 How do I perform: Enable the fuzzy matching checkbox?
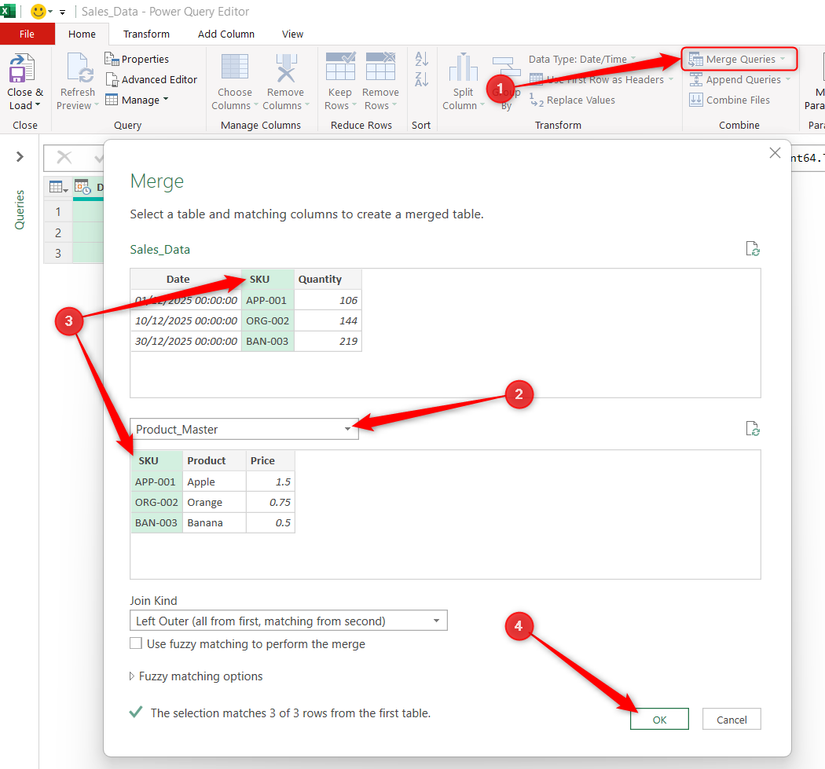(x=136, y=644)
